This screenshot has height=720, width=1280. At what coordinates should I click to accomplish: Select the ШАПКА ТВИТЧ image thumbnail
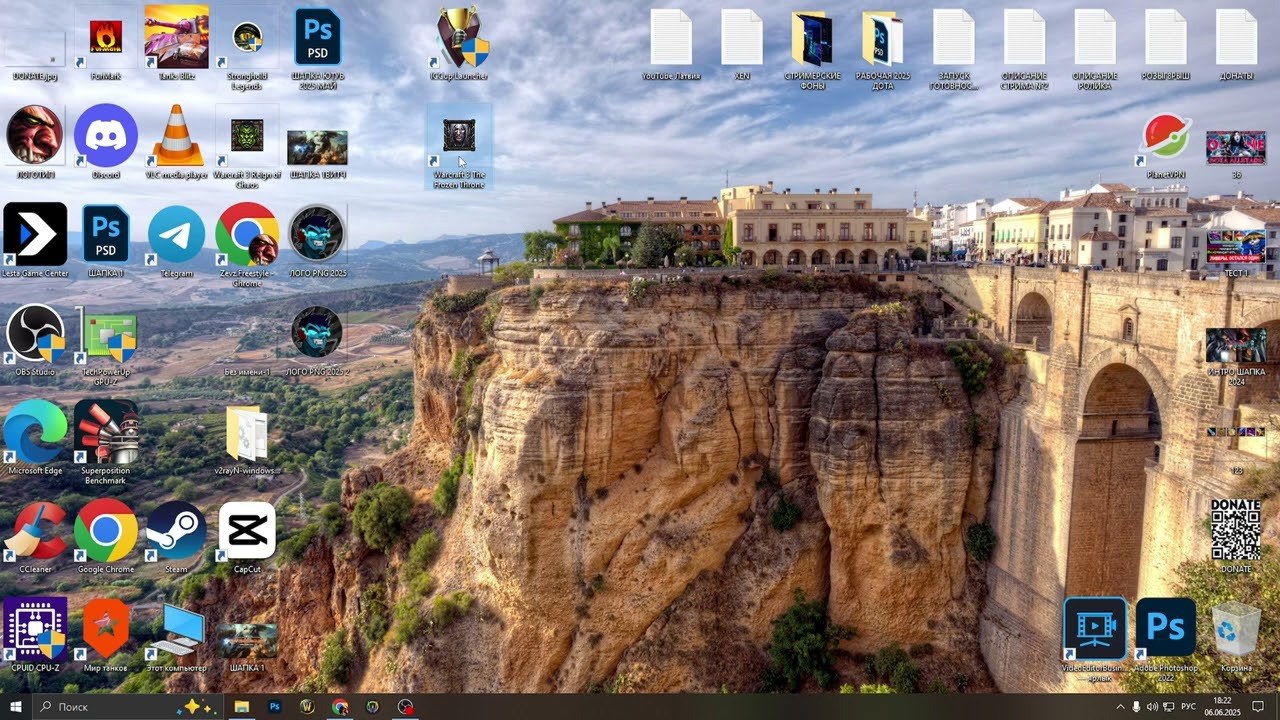point(318,153)
